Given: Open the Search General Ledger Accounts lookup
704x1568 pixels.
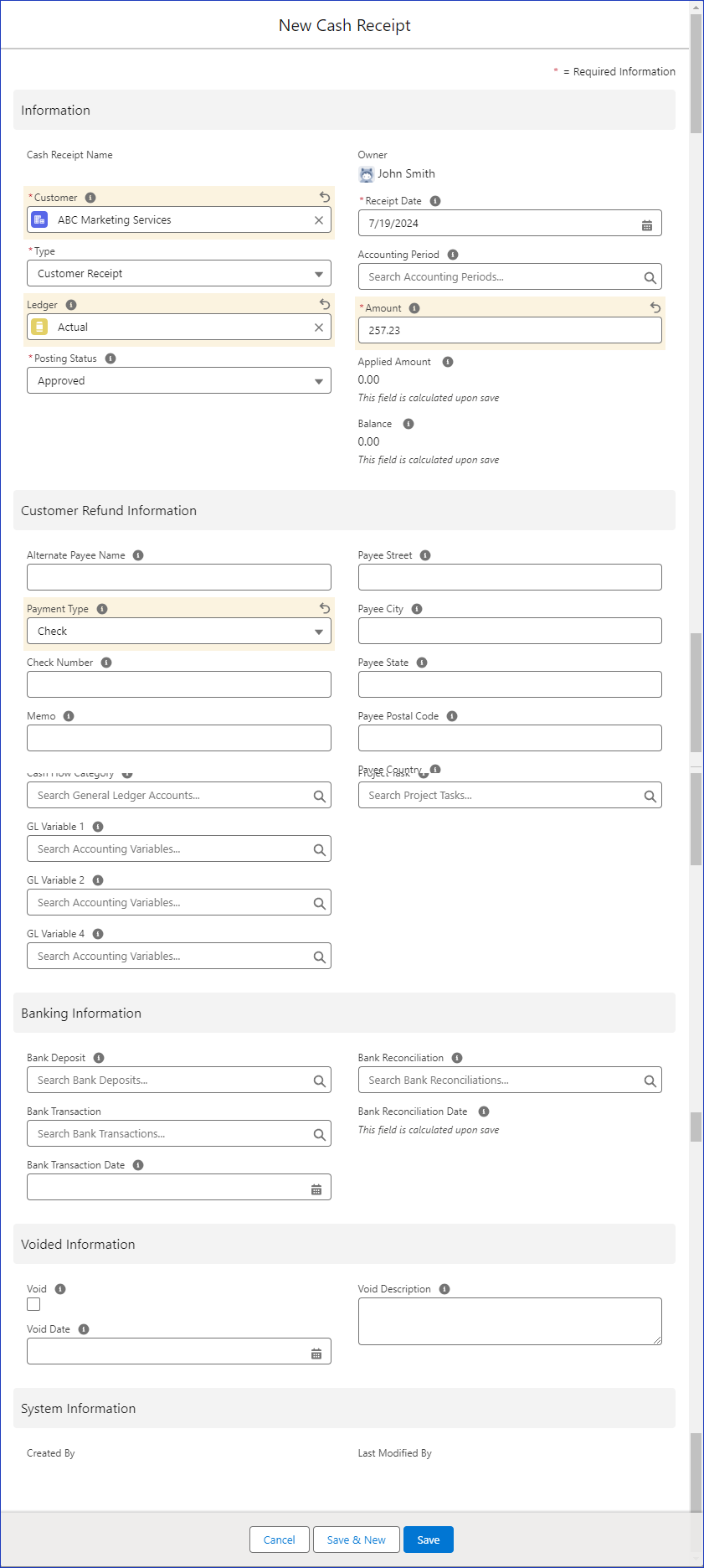Looking at the screenshot, I should click(x=179, y=796).
